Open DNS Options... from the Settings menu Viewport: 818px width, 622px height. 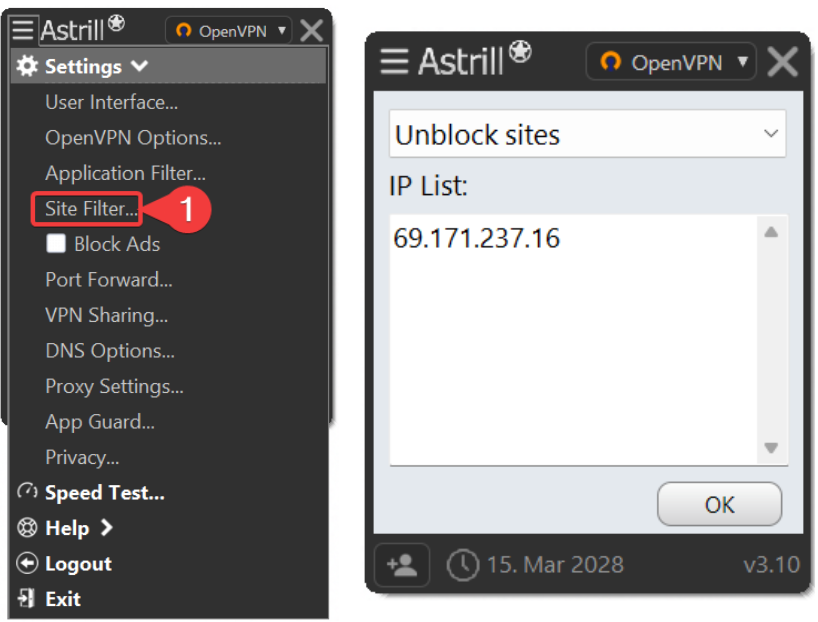point(110,351)
